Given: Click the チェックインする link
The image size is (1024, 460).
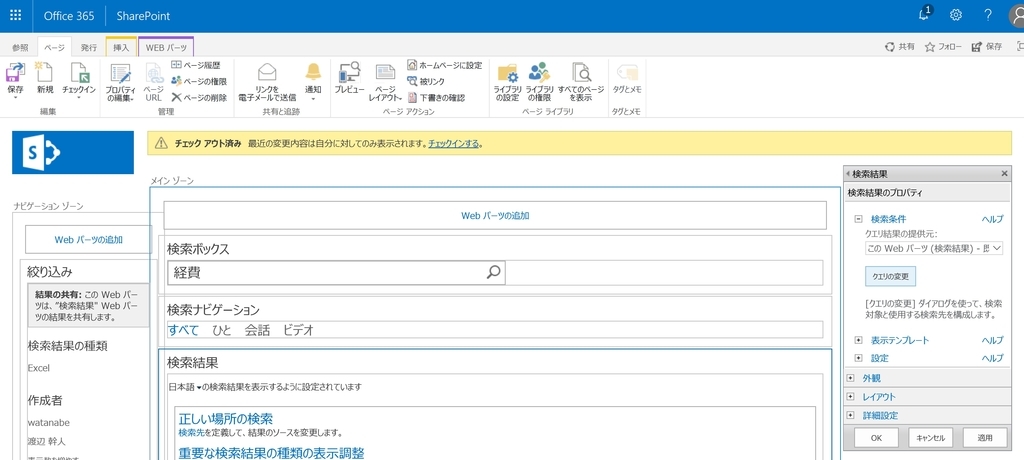Looking at the screenshot, I should 454,143.
